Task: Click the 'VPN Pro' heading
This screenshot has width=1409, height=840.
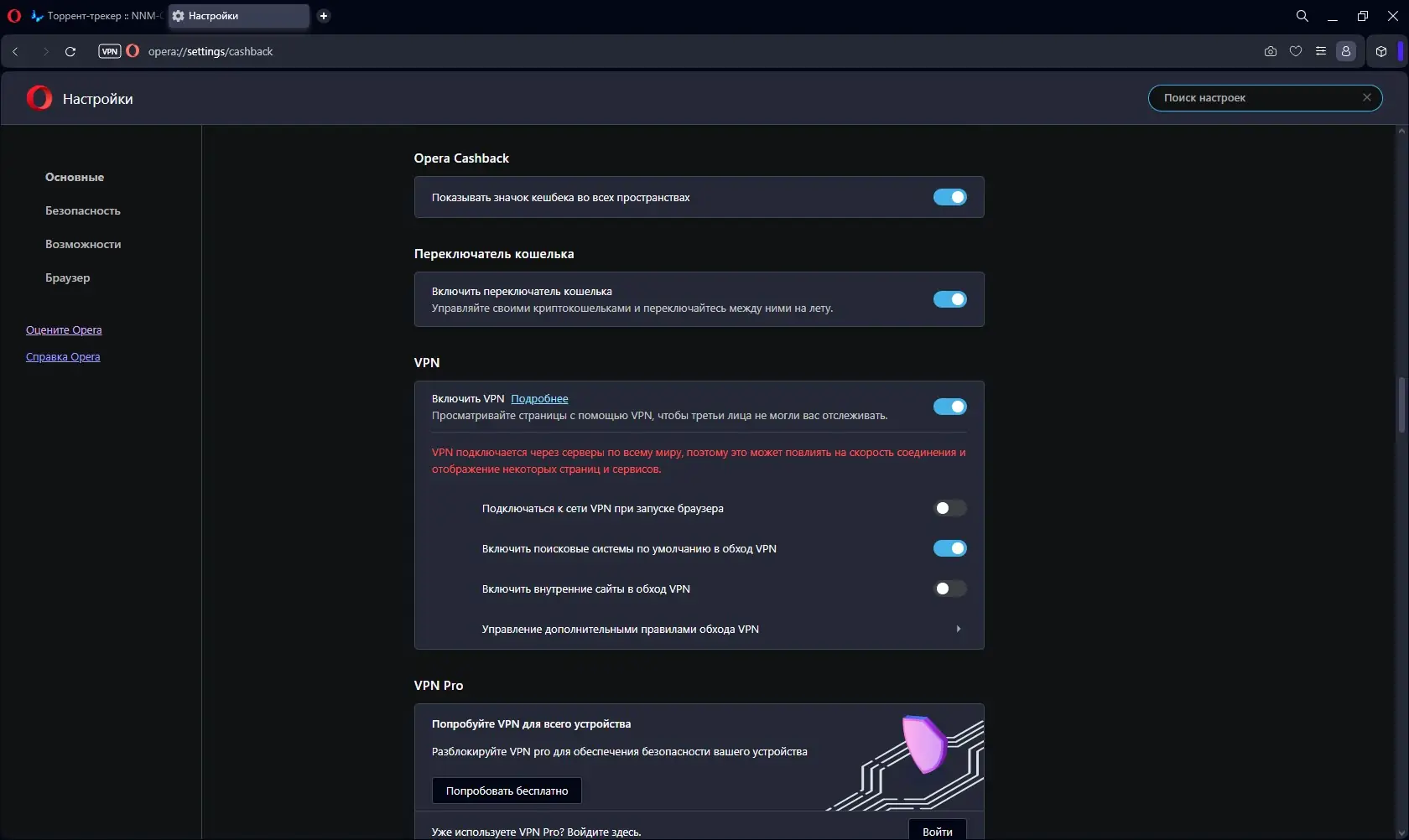Action: 439,685
